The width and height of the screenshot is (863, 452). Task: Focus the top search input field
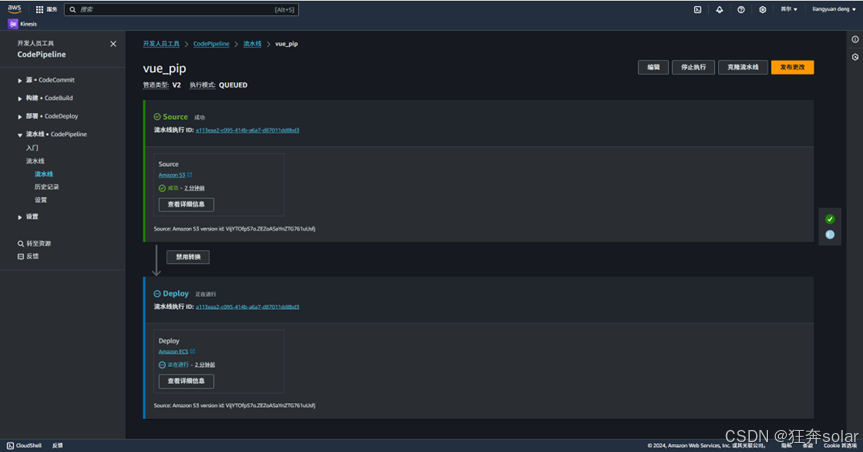pyautogui.click(x=182, y=9)
